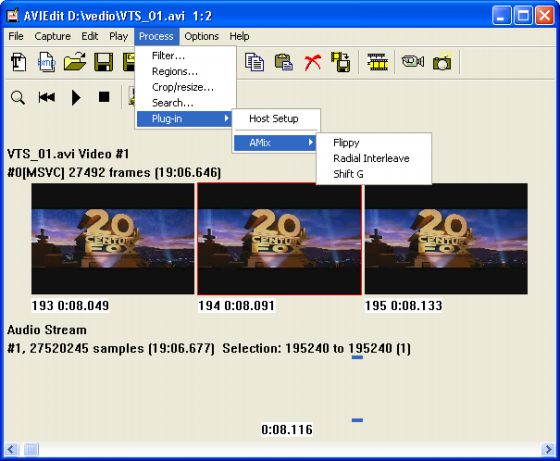Click the crop-and-save floppy icon
Viewport: 560px width, 461px height.
click(x=341, y=62)
